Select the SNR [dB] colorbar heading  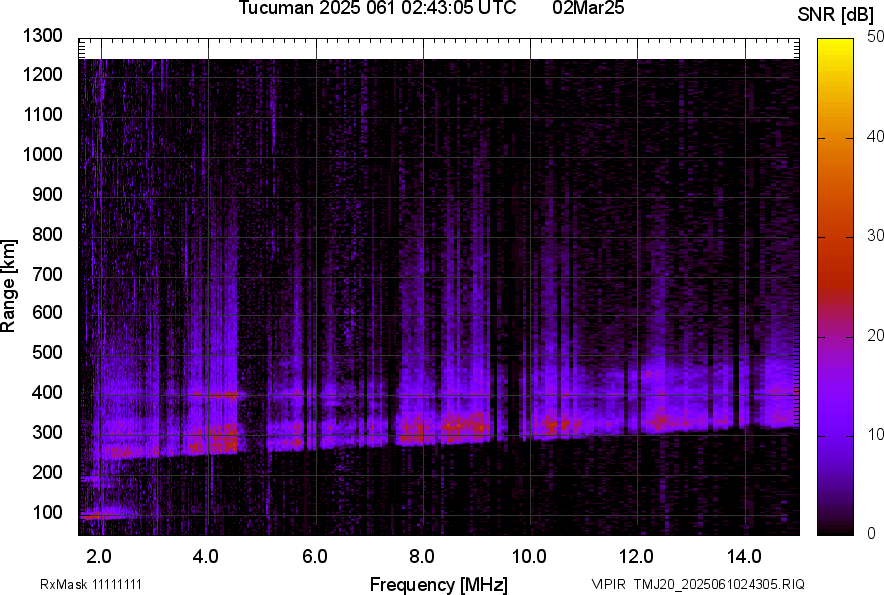[836, 14]
